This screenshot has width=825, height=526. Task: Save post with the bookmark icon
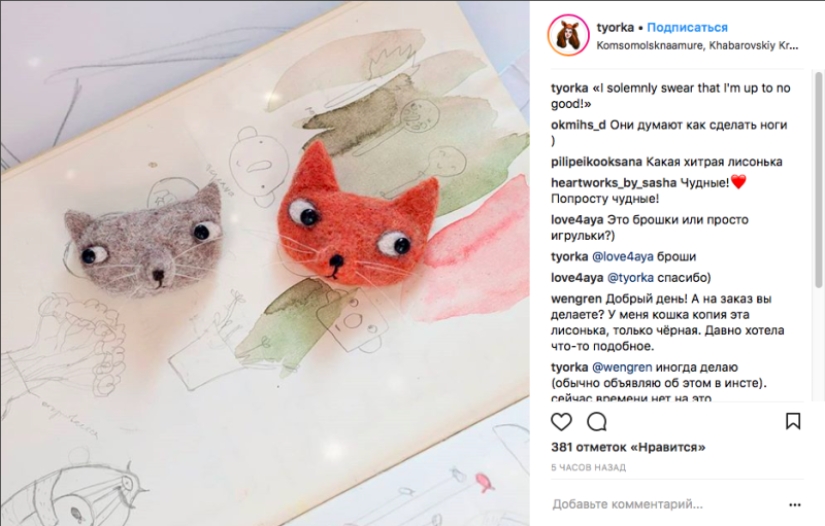(x=793, y=421)
